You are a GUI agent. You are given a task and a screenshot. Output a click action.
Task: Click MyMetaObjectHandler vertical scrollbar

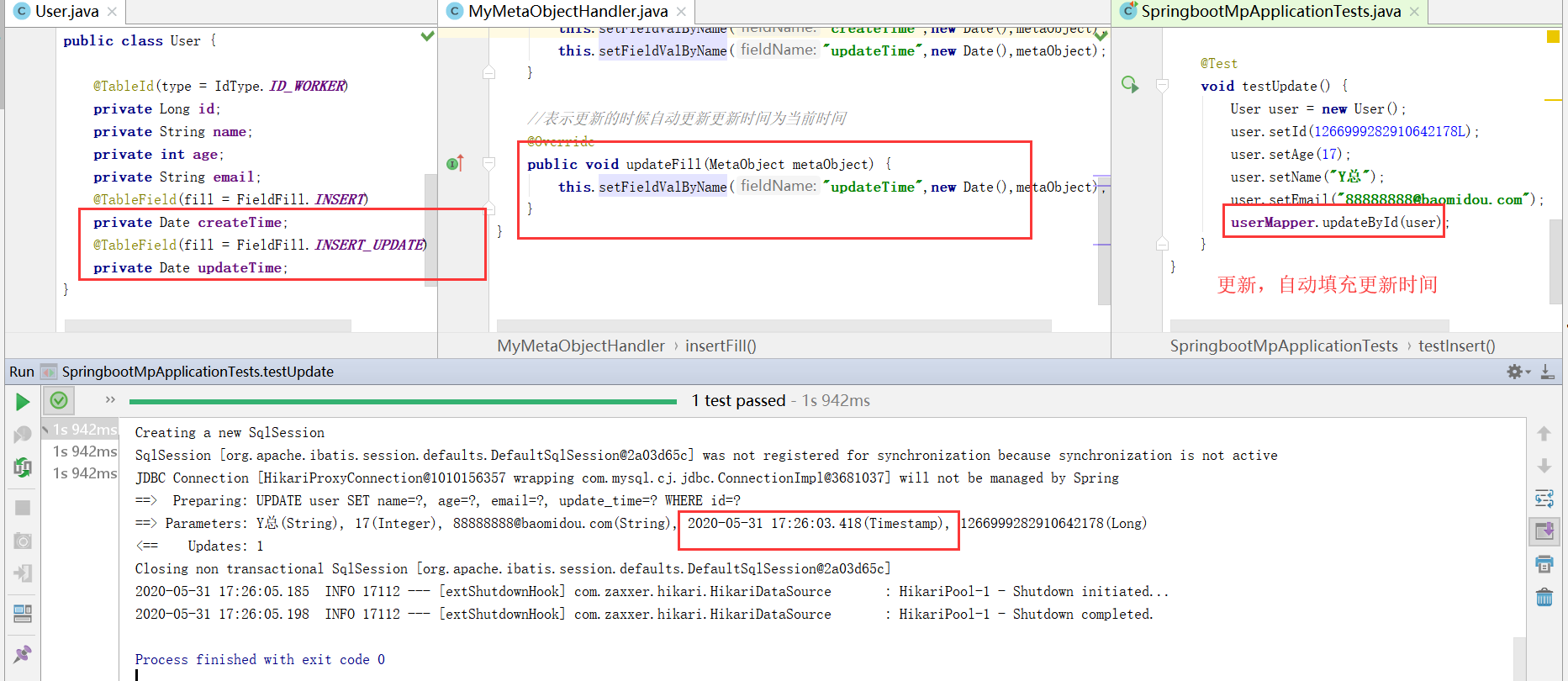pos(1104,240)
